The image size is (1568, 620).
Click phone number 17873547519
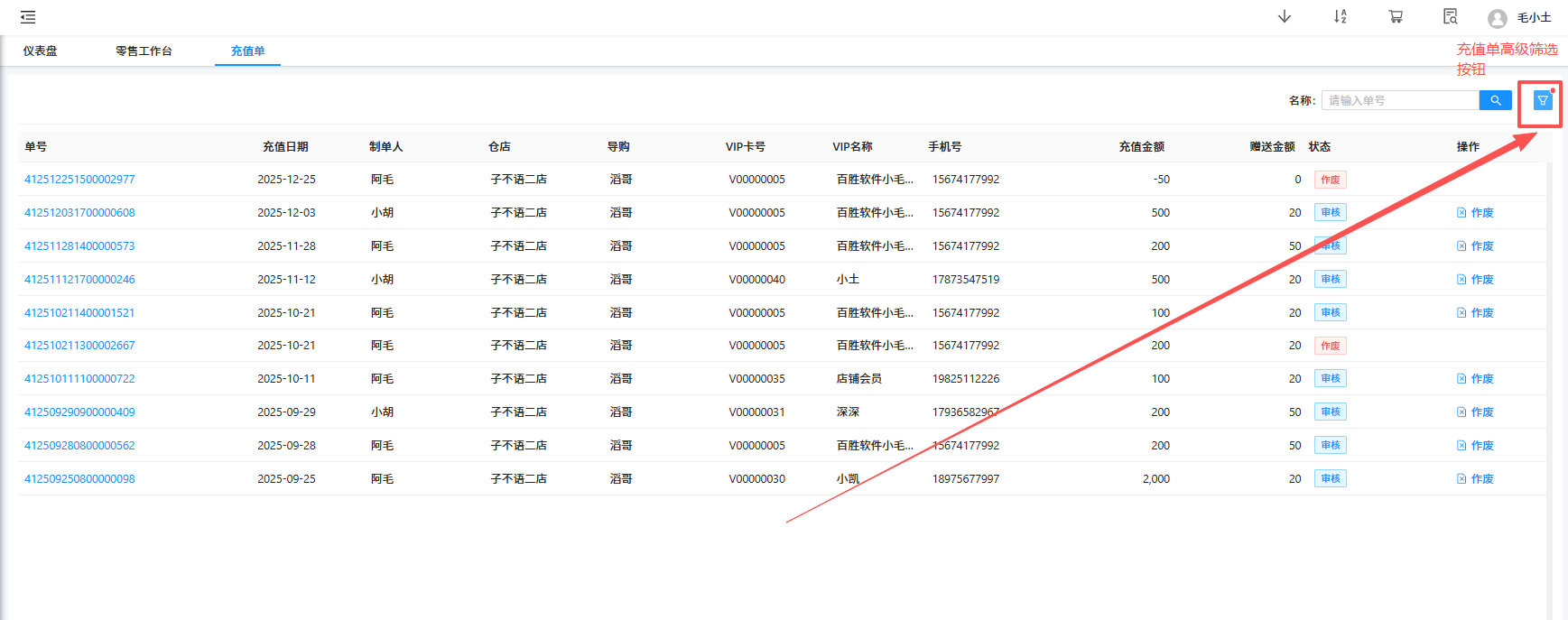pos(966,279)
